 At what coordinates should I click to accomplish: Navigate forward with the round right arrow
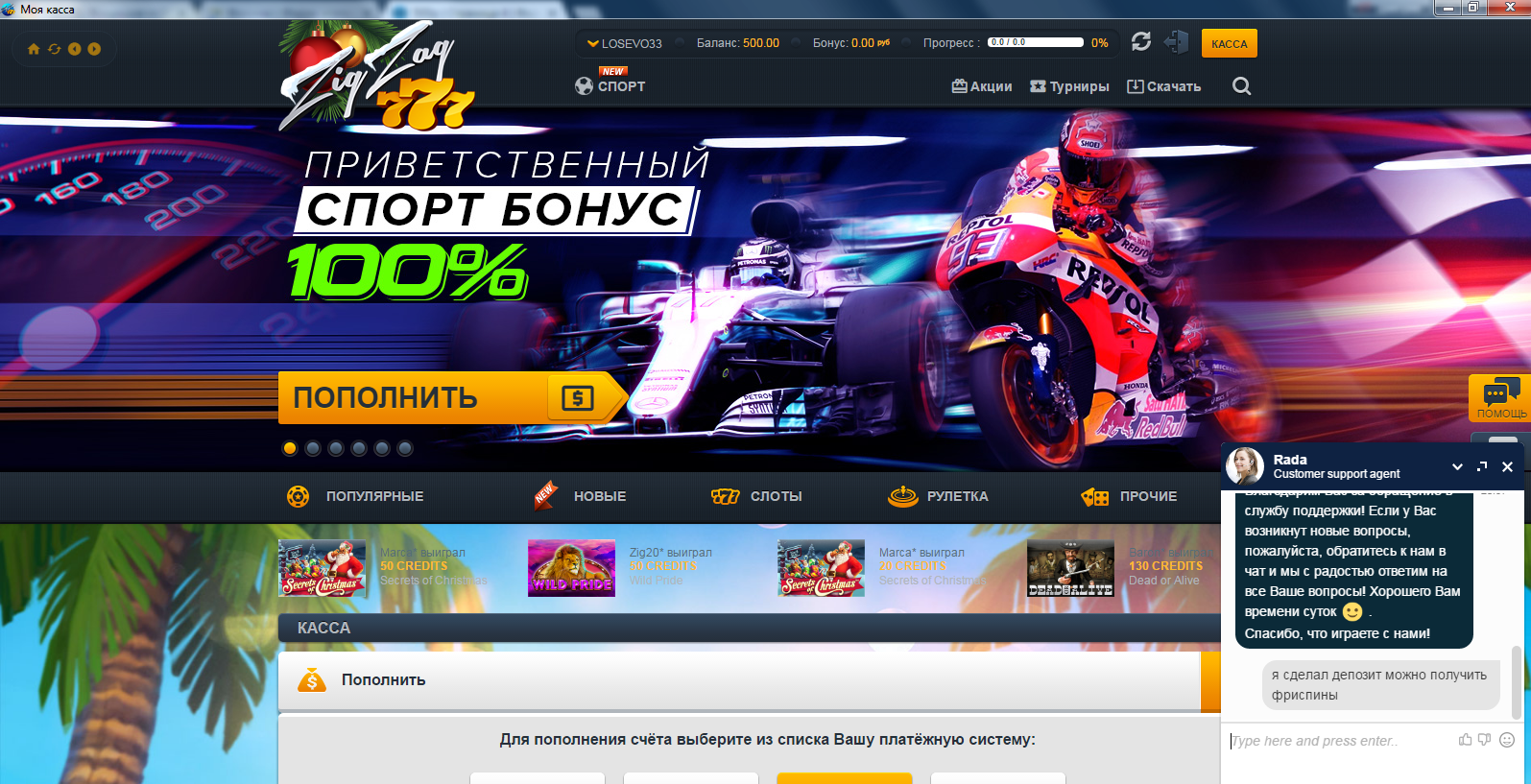point(94,49)
